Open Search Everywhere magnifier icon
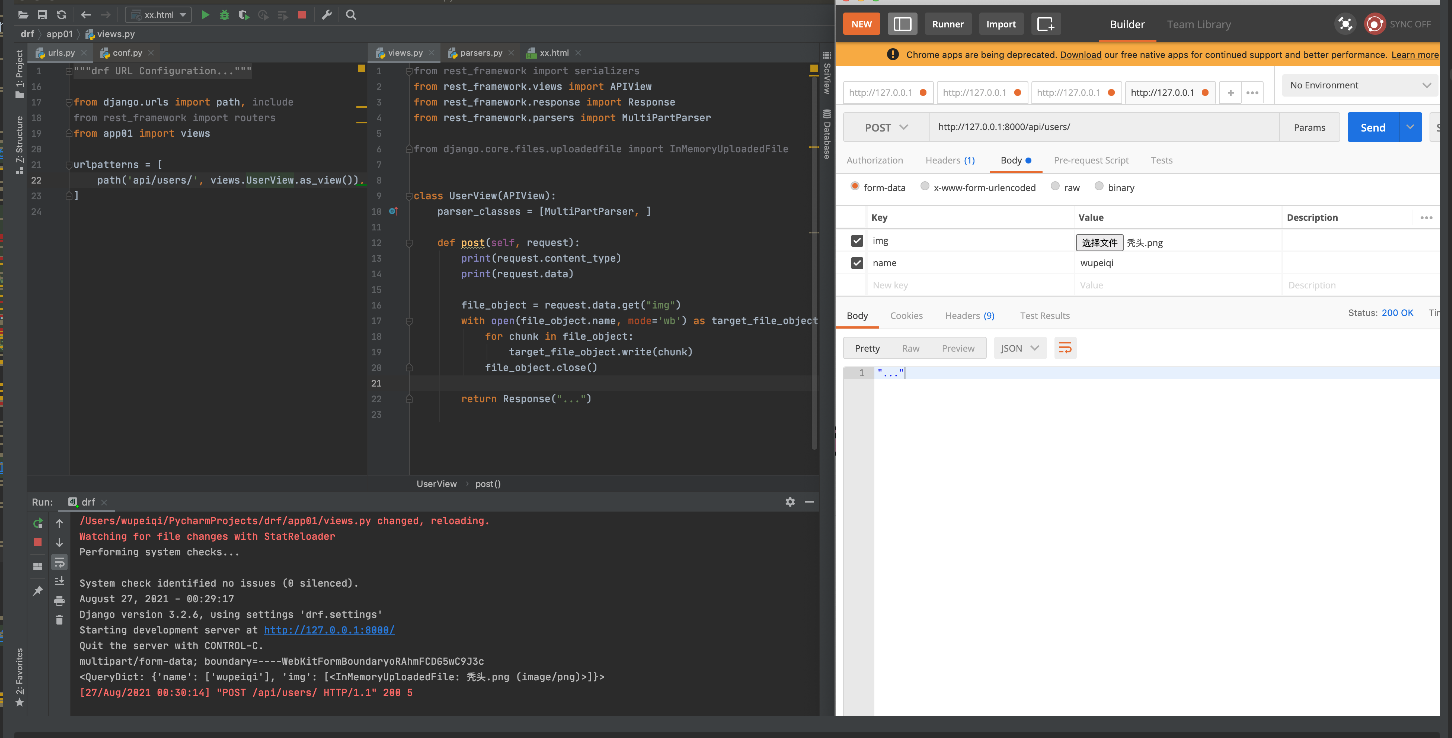 (351, 15)
